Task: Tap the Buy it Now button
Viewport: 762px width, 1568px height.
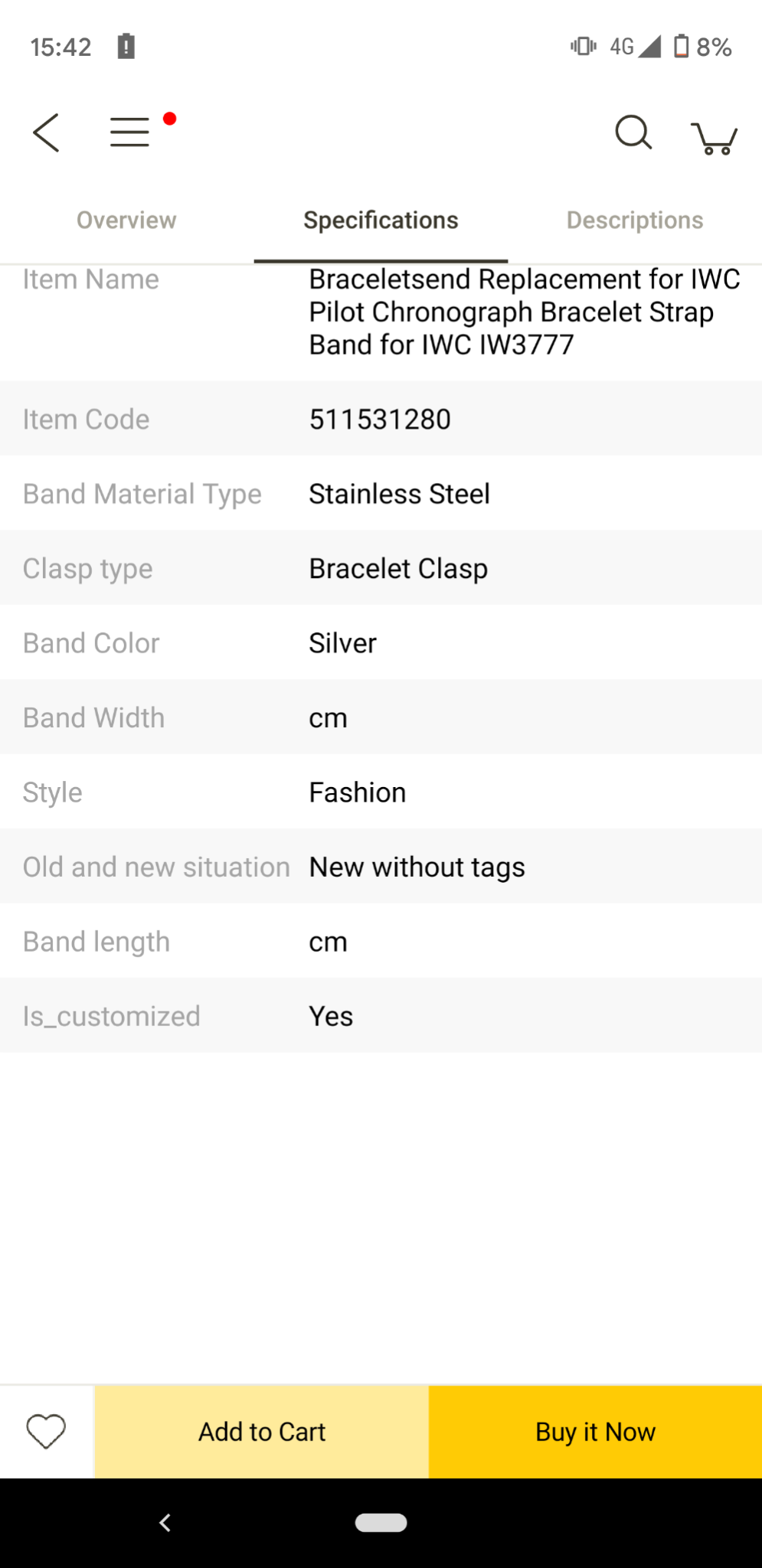Action: coord(595,1432)
